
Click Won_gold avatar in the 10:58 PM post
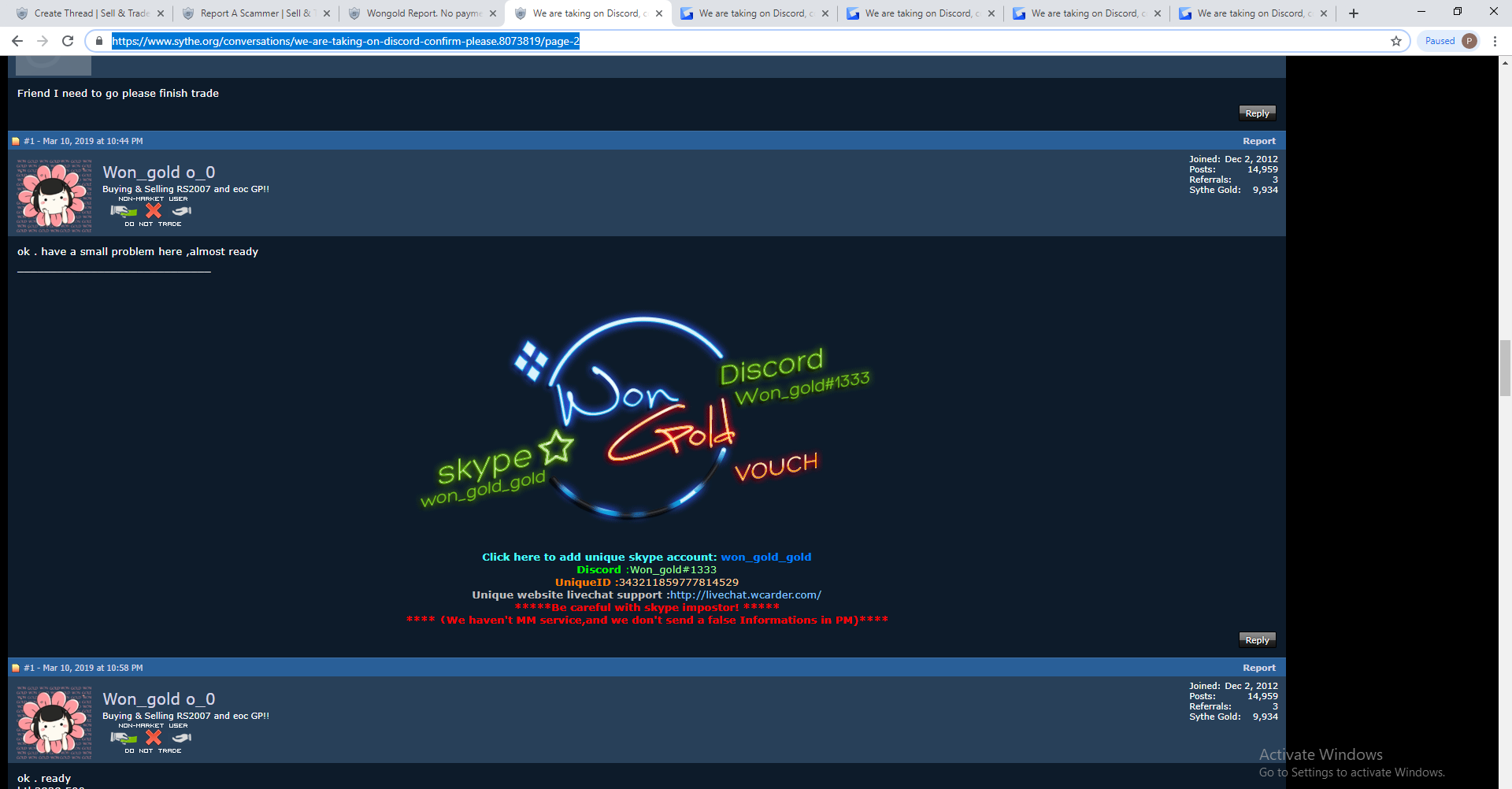pyautogui.click(x=54, y=723)
